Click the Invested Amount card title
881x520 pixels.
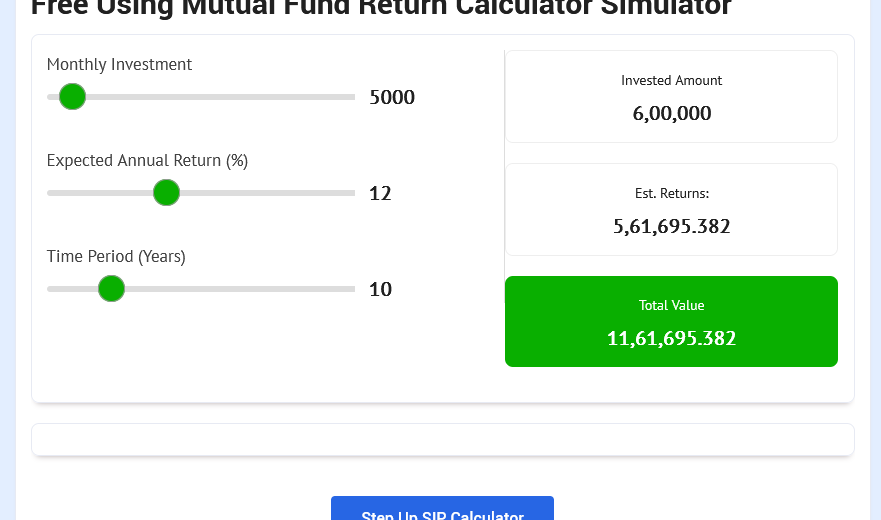tap(671, 80)
